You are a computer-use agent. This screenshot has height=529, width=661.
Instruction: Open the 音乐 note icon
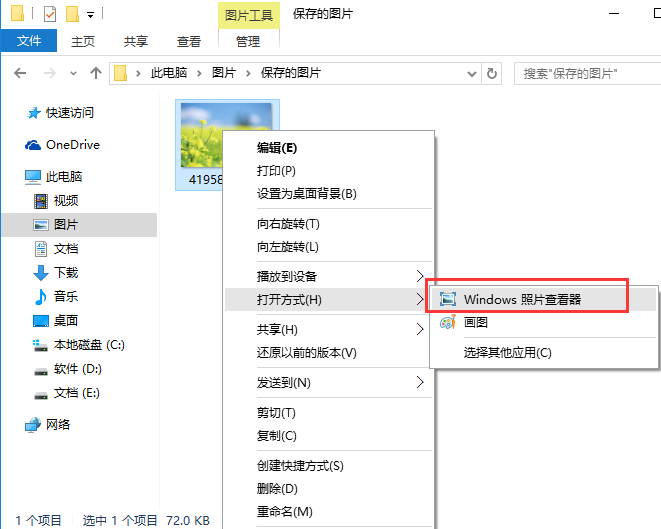coord(41,297)
